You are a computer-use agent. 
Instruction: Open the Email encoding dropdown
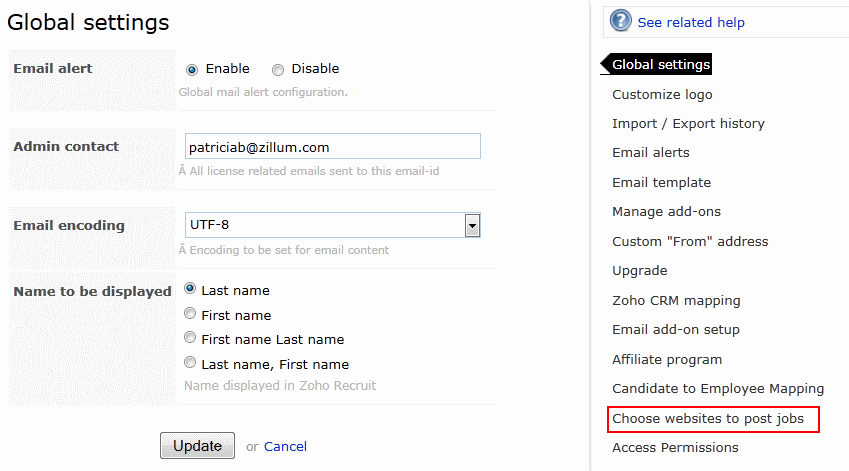[472, 225]
